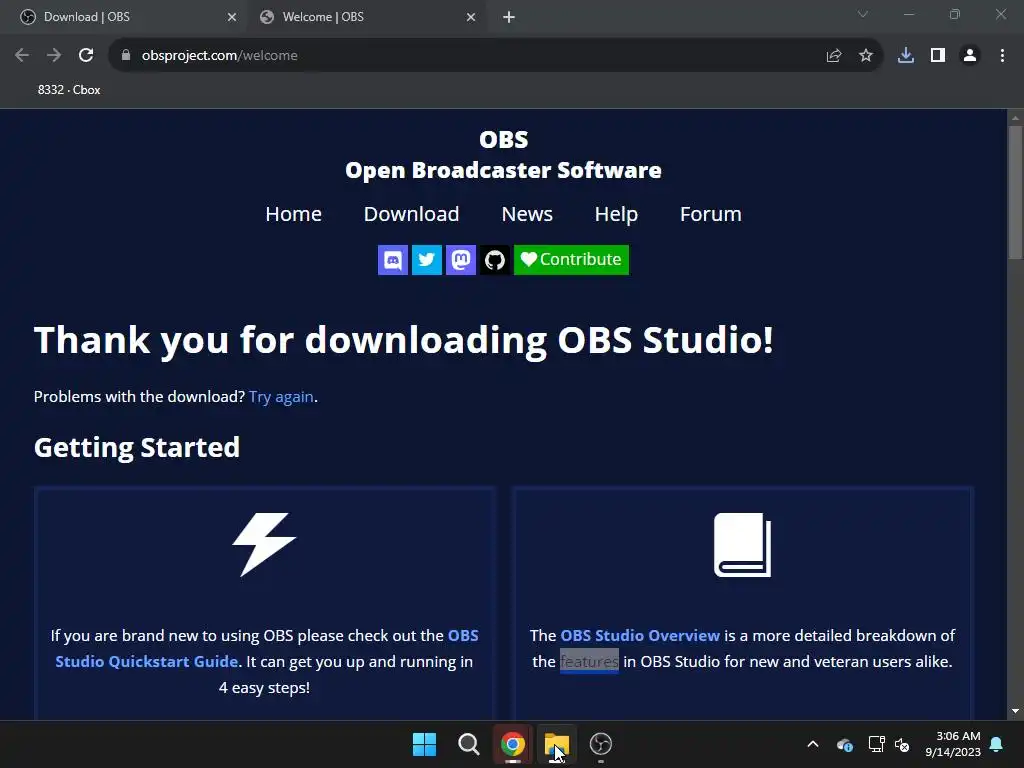The height and width of the screenshot is (768, 1024).
Task: Click the OneDrive cloud tray icon
Action: [x=844, y=744]
